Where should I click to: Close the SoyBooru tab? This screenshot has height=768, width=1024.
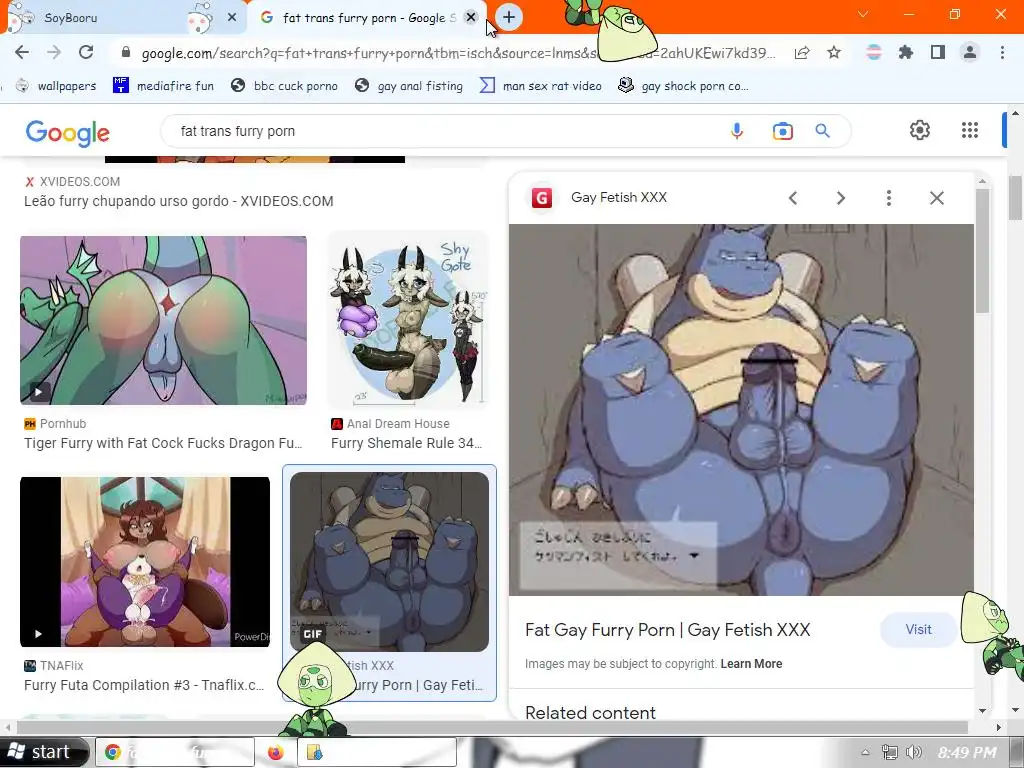pos(232,18)
